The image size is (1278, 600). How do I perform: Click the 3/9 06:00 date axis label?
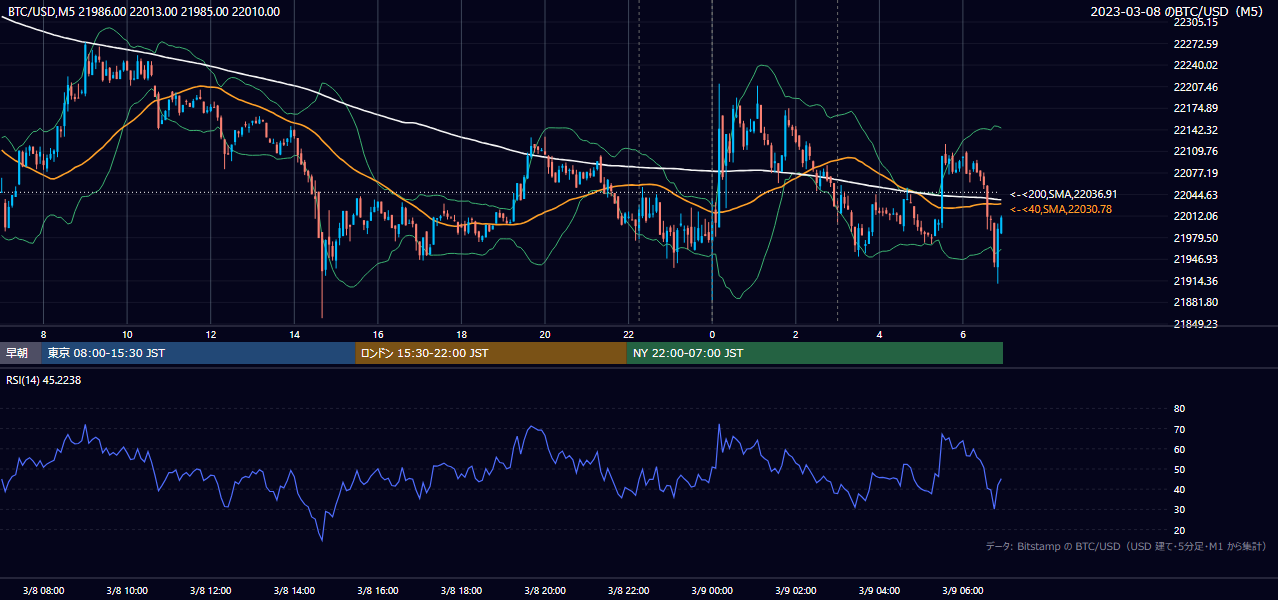pyautogui.click(x=963, y=590)
